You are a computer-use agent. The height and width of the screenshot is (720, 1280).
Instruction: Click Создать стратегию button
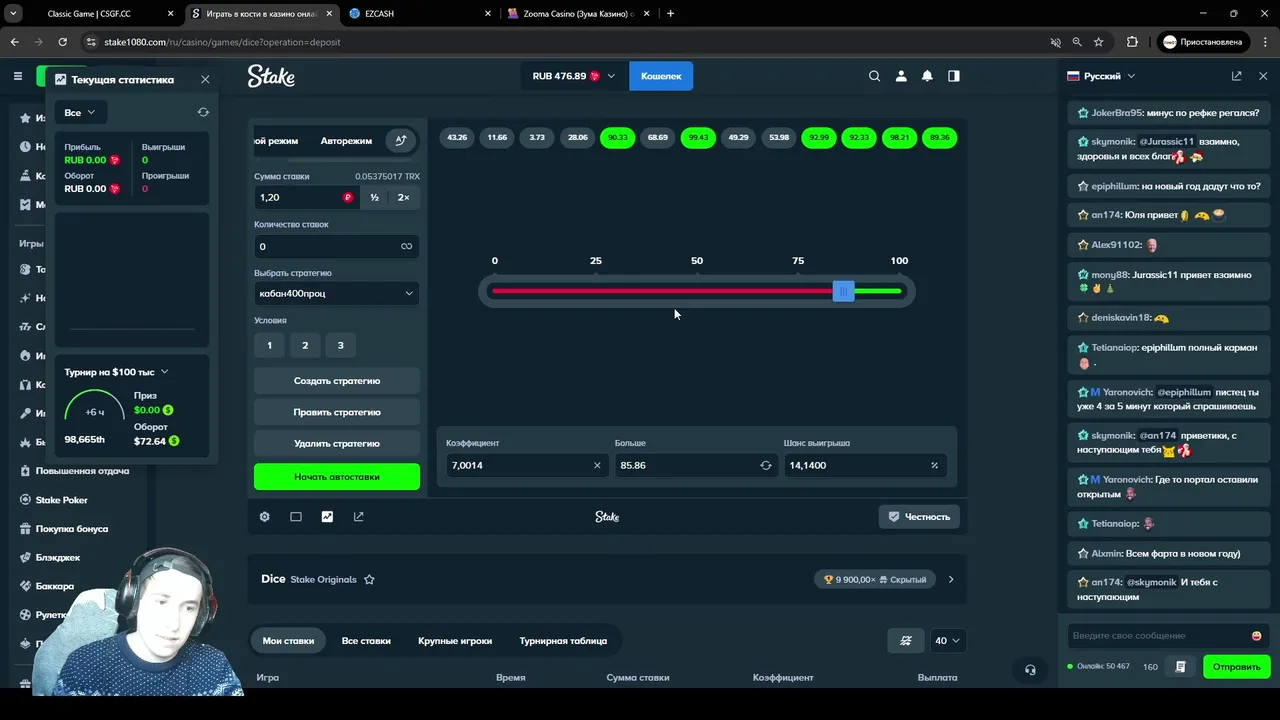pyautogui.click(x=337, y=381)
